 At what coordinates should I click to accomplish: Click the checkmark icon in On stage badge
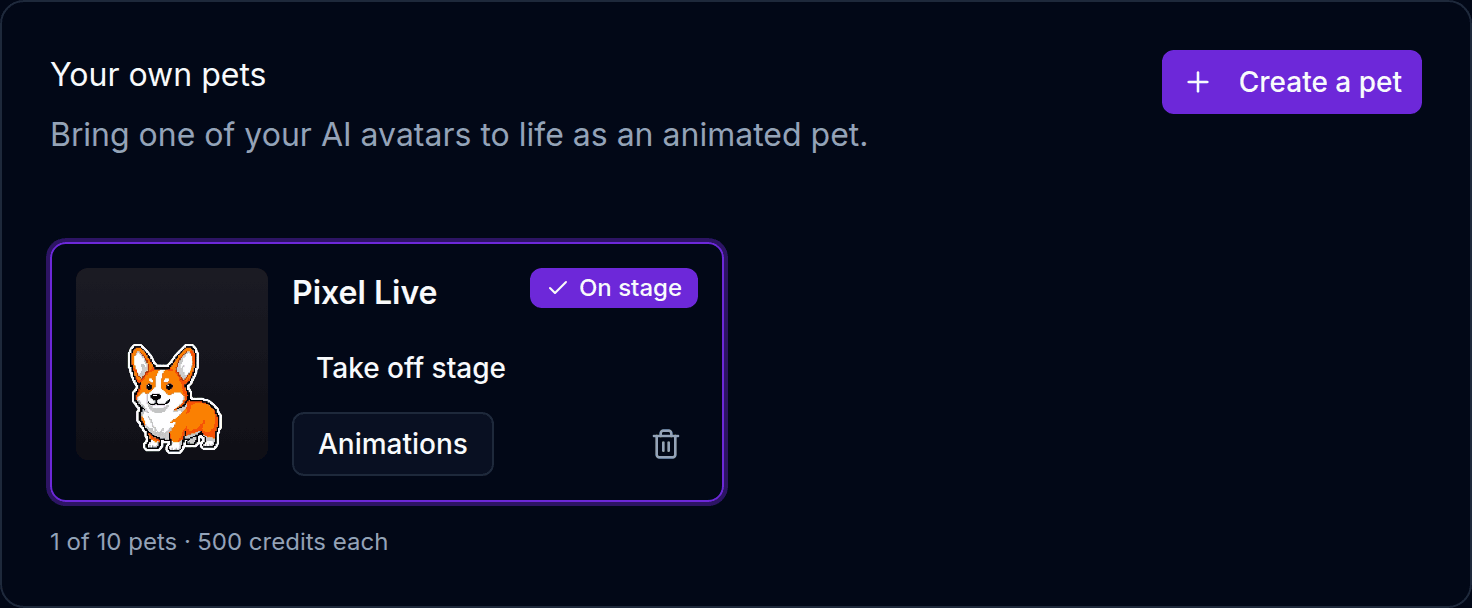[x=558, y=288]
